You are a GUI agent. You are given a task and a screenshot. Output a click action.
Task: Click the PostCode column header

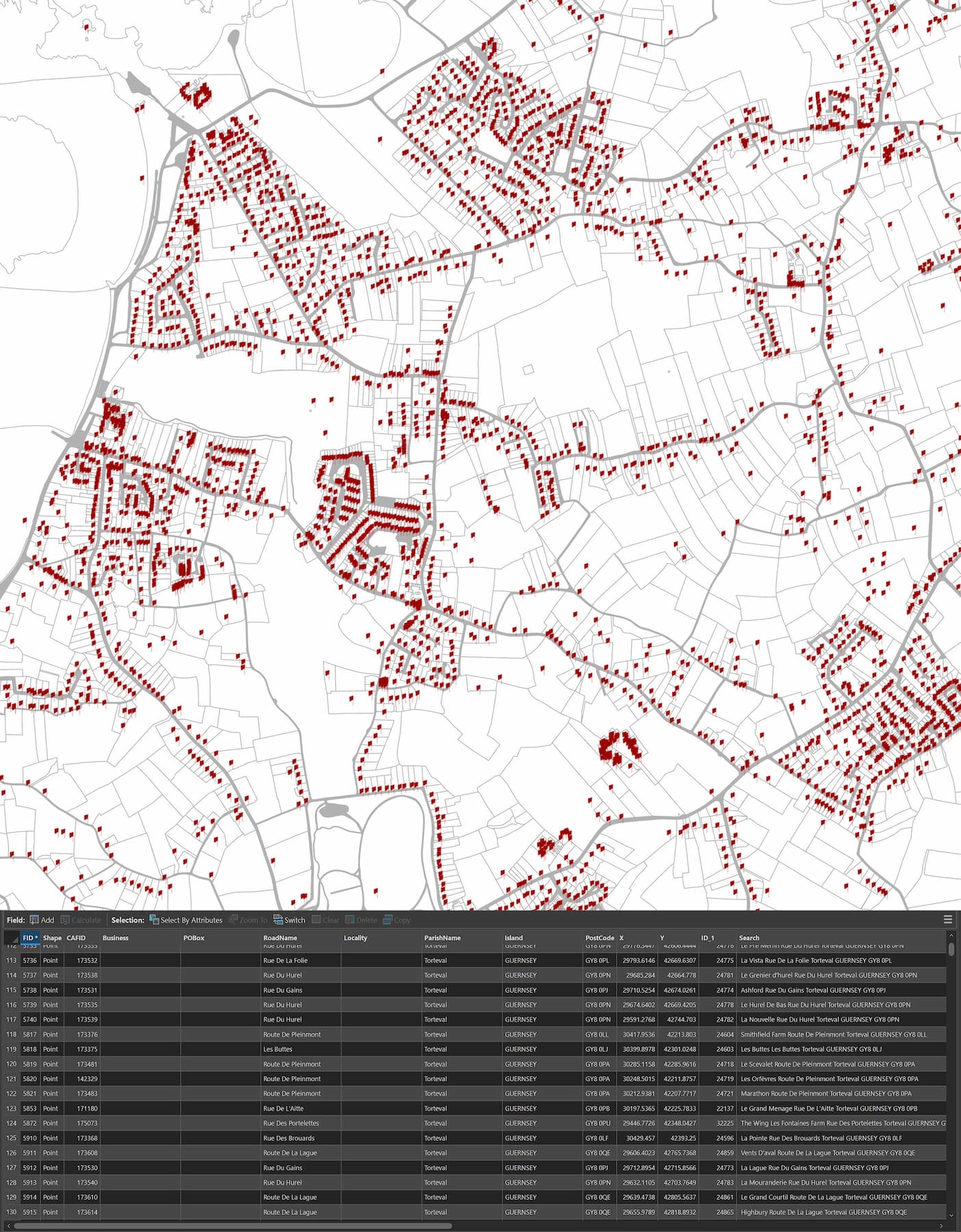coord(599,938)
